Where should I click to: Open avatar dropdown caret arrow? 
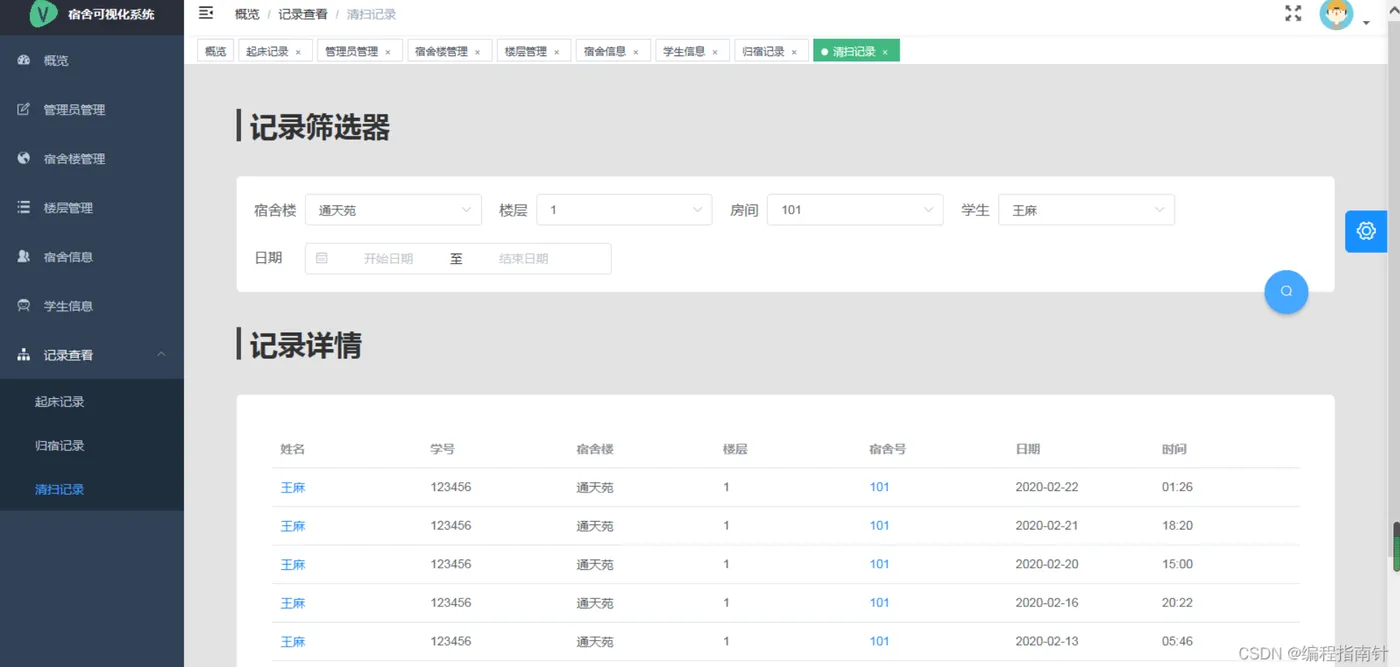(x=1366, y=22)
